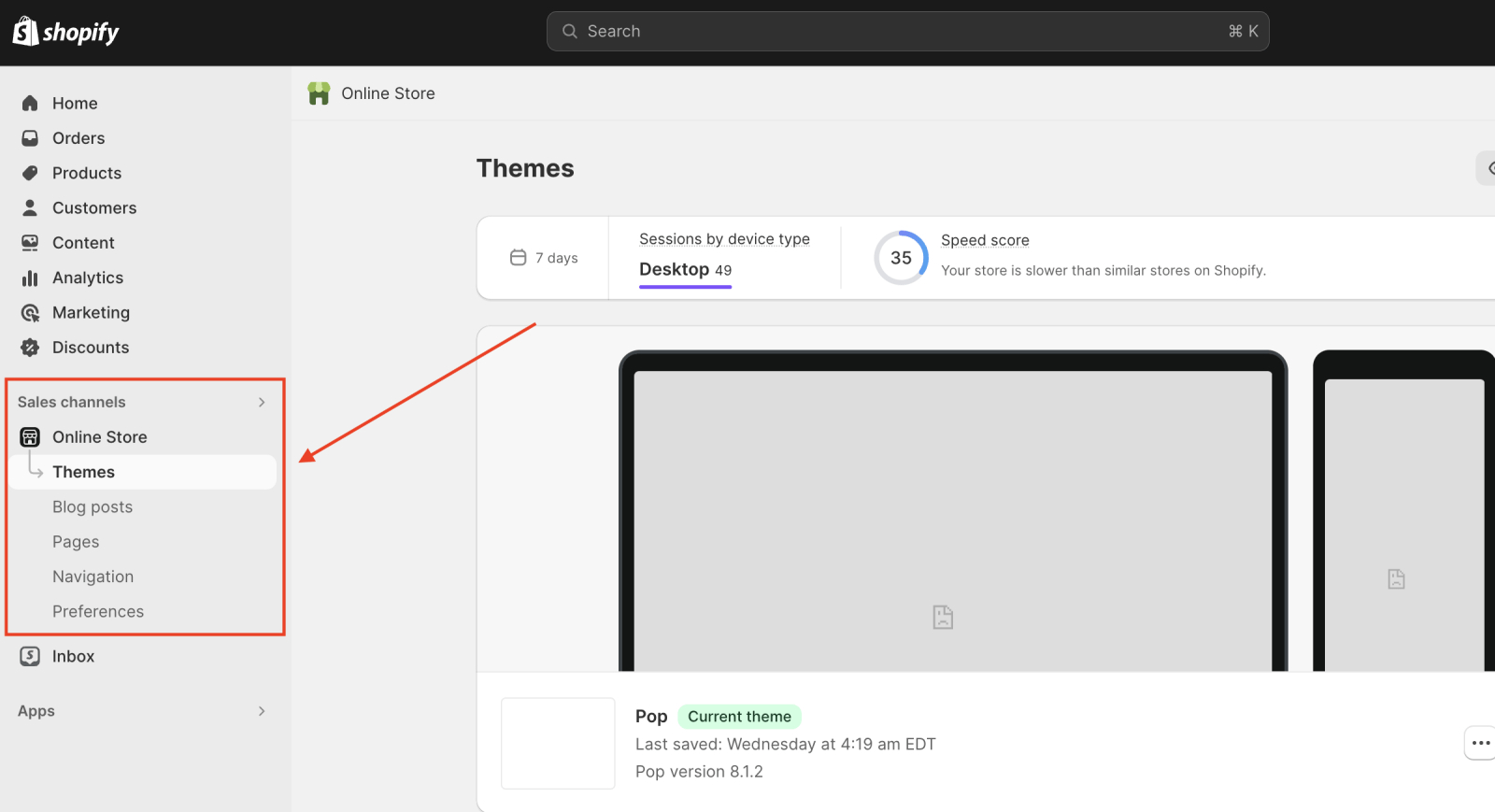Click the Products tag icon
This screenshot has width=1495, height=812.
click(x=30, y=173)
